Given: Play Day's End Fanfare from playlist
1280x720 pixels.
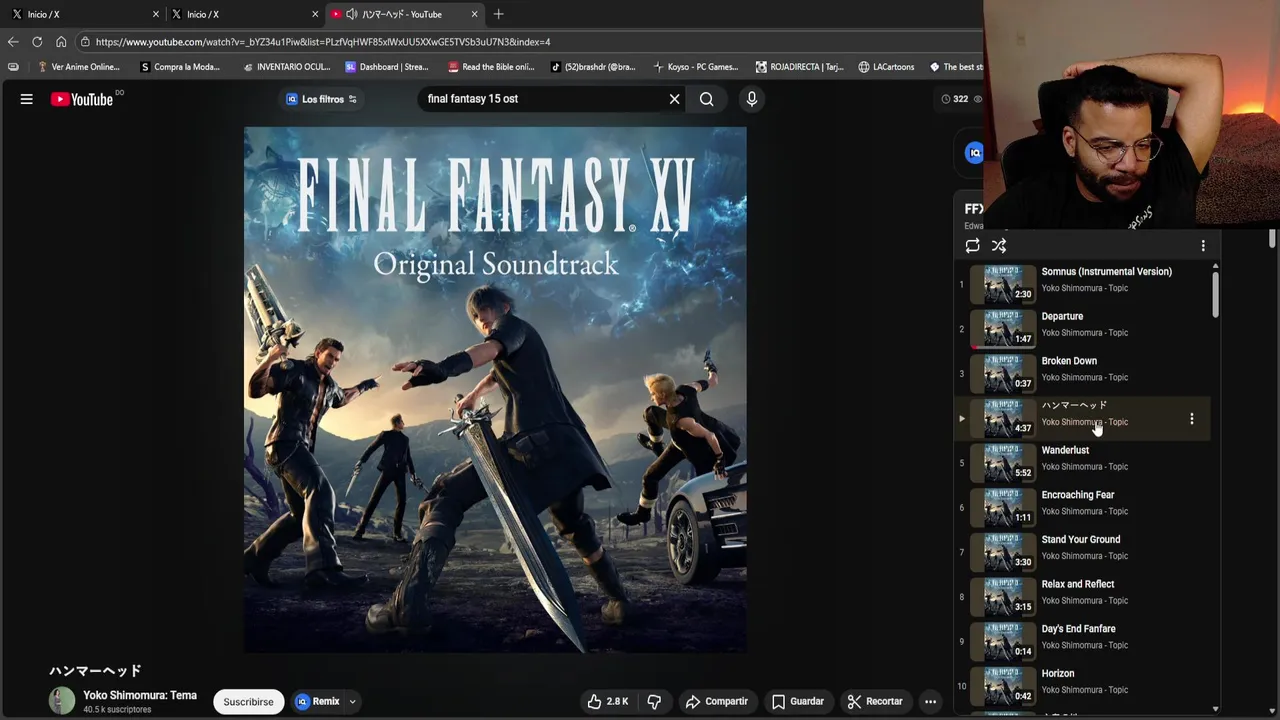Looking at the screenshot, I should (x=1078, y=629).
